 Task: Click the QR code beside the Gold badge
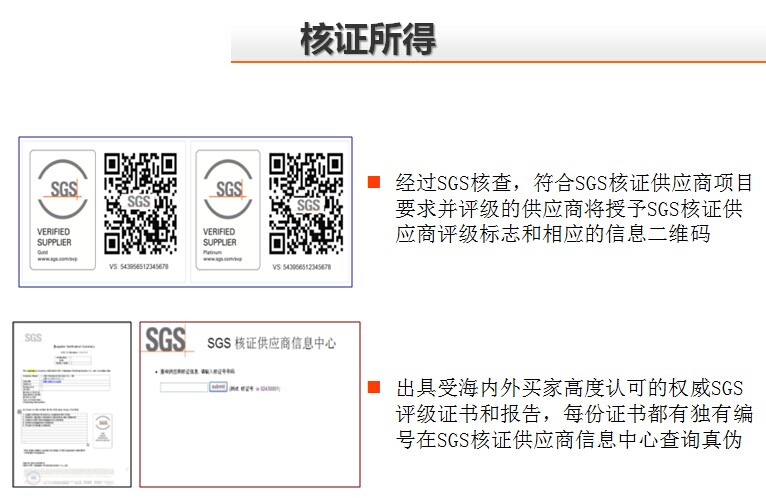click(x=140, y=203)
